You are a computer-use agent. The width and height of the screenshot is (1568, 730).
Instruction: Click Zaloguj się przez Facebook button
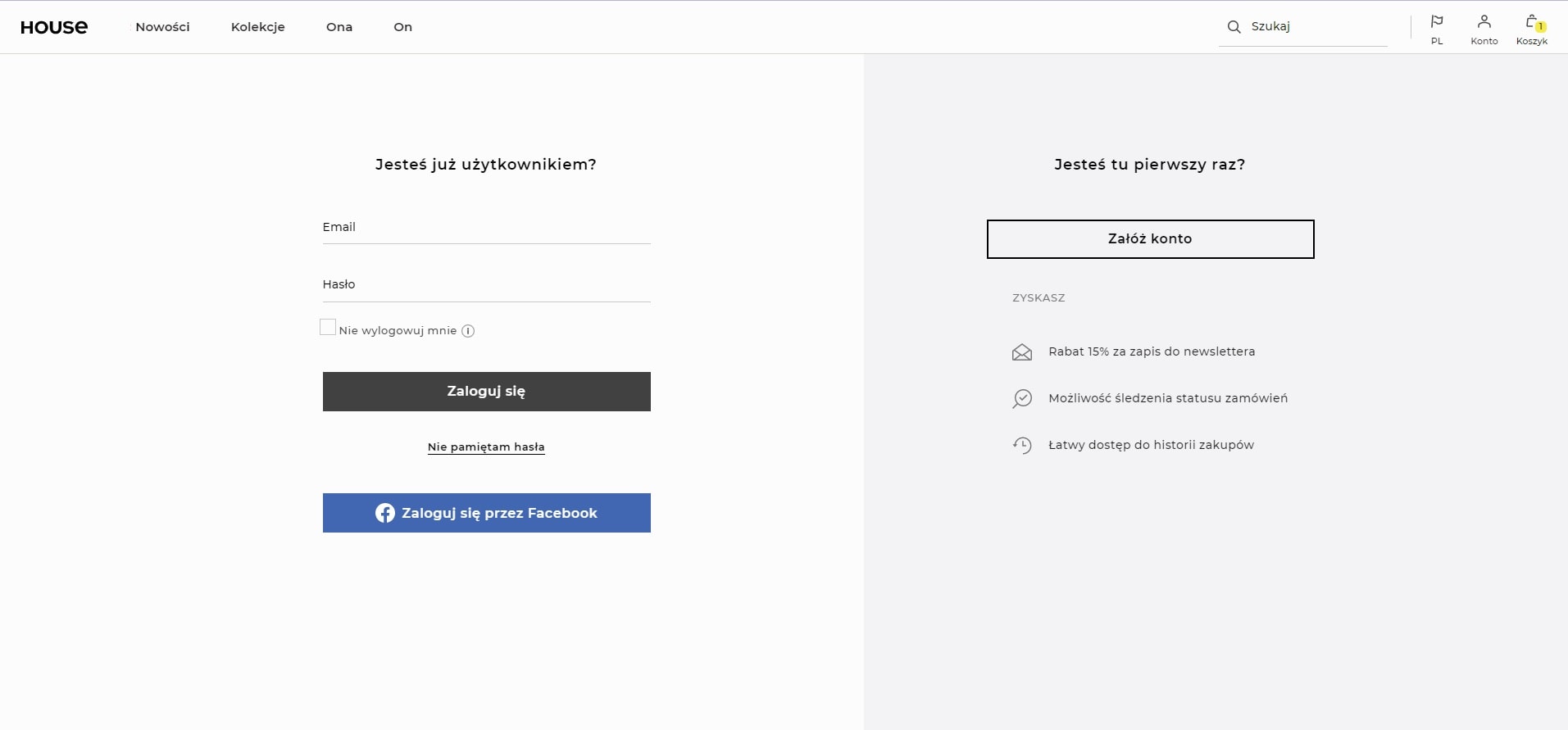(x=487, y=513)
